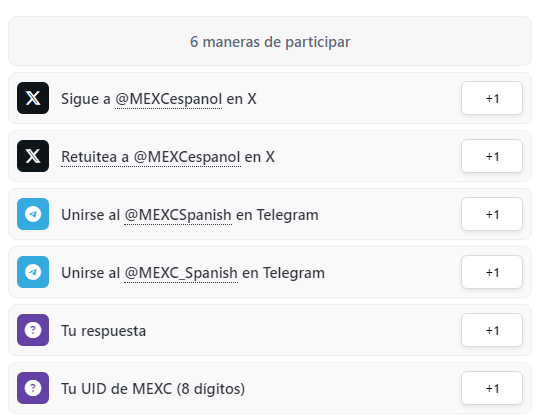Viewport: 540px width, 420px height.
Task: Click +1 button for Unirse al @MEXCSpanish
Action: point(492,214)
